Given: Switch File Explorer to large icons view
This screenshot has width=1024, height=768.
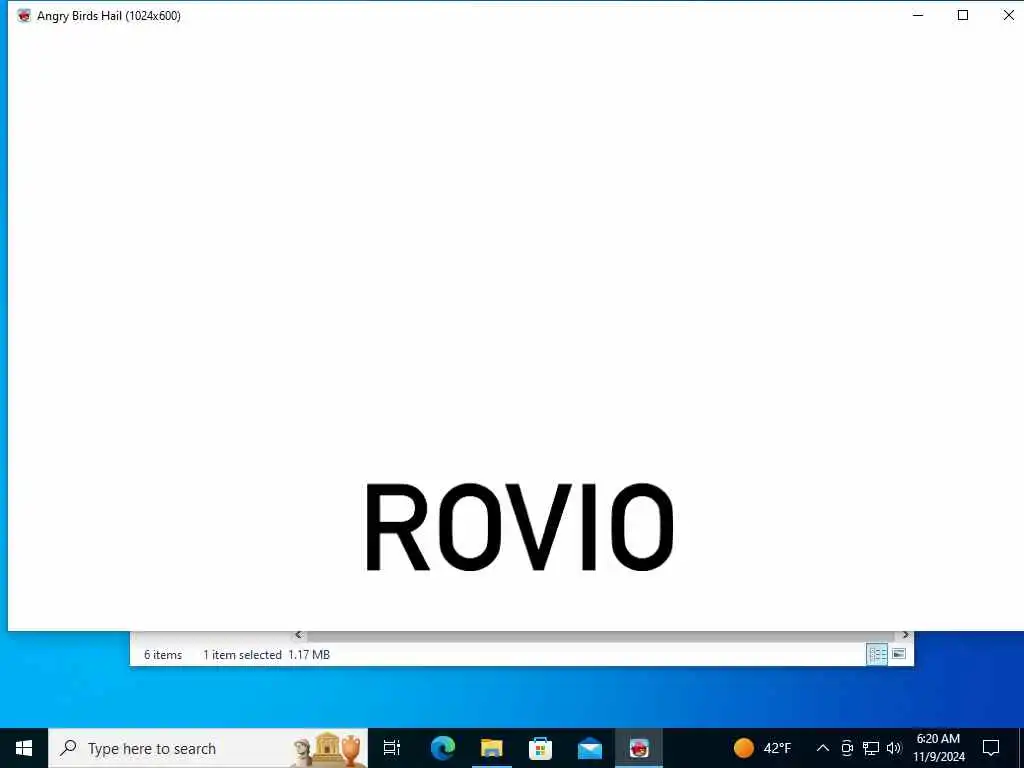Looking at the screenshot, I should point(899,654).
